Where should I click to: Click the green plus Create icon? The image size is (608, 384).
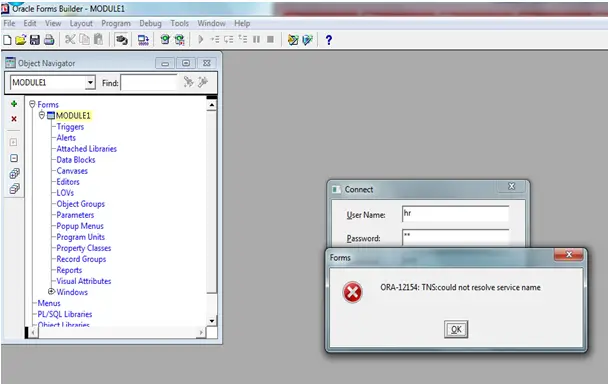pyautogui.click(x=14, y=104)
